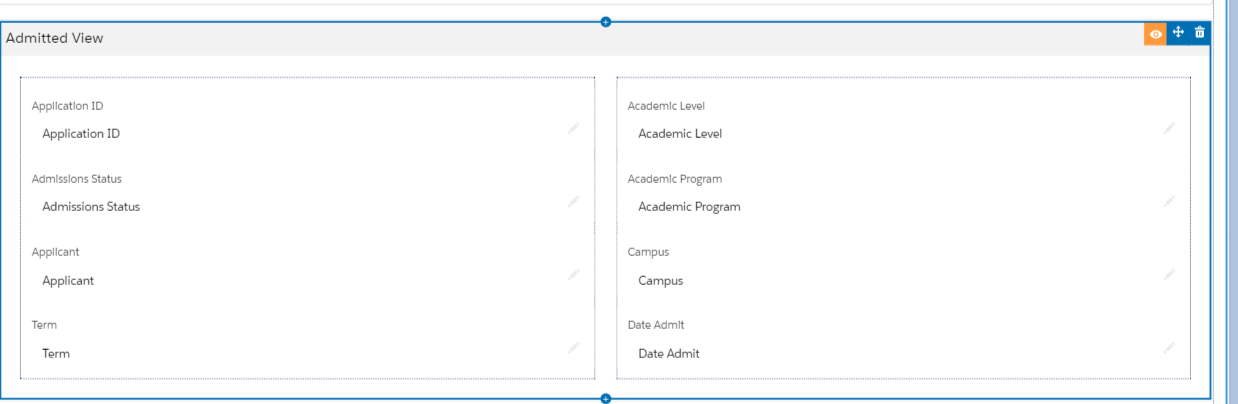Add a section below using bottom plus button

coord(606,399)
